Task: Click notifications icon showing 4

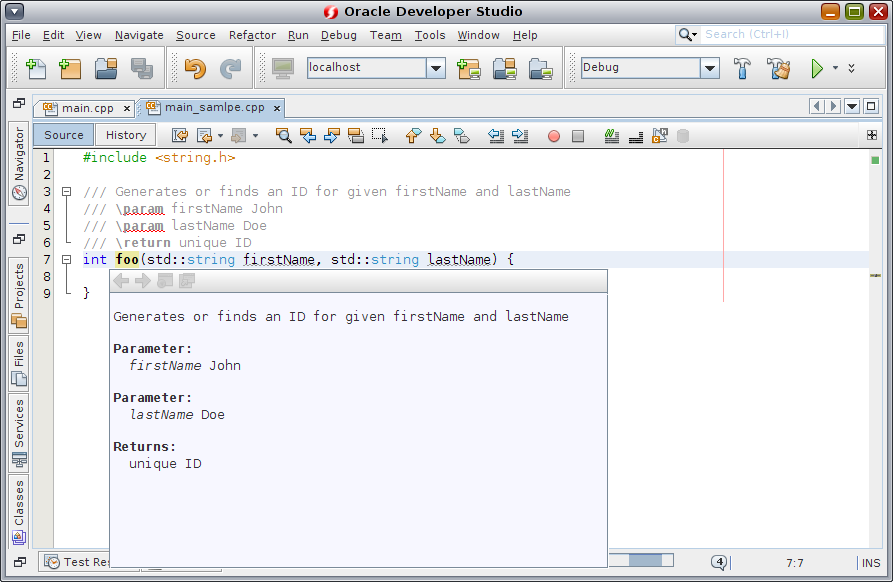Action: (x=719, y=562)
